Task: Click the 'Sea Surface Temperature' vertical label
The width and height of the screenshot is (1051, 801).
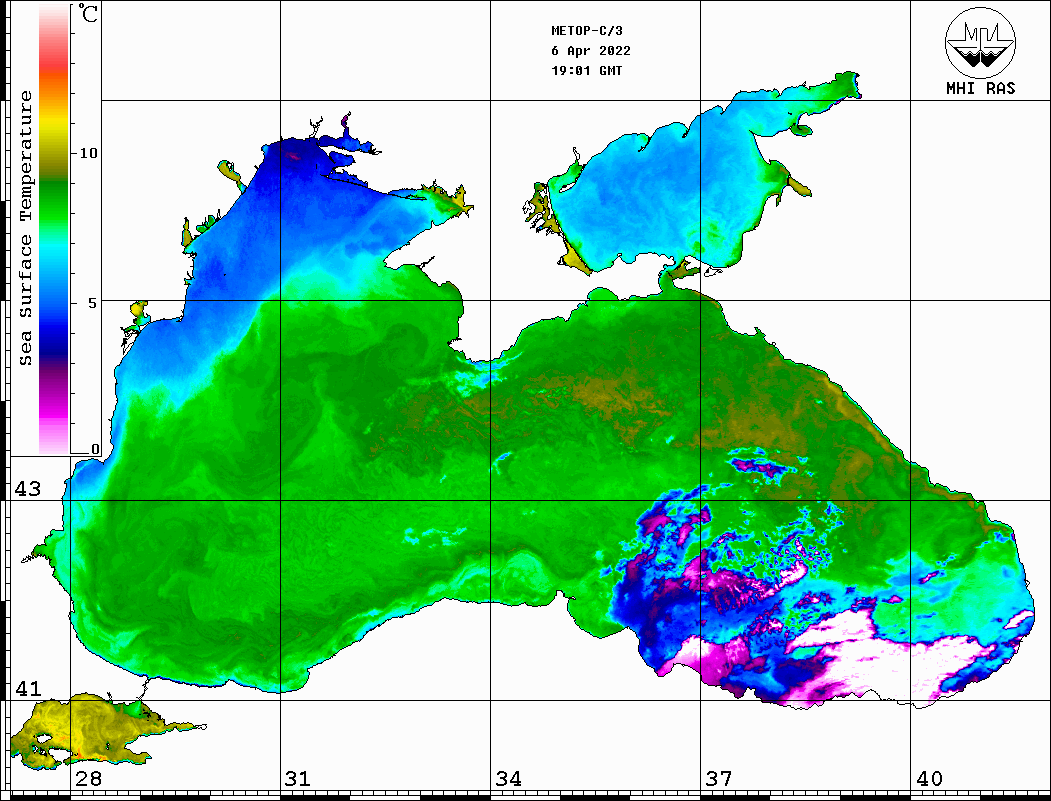Action: pos(25,228)
